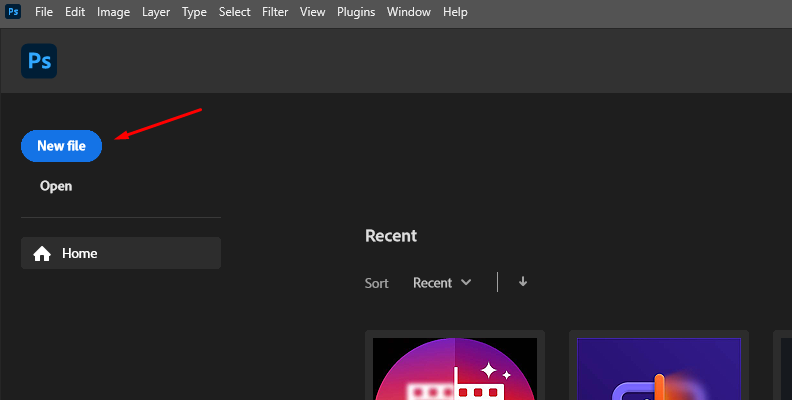Click the Recent section heading

pyautogui.click(x=391, y=236)
